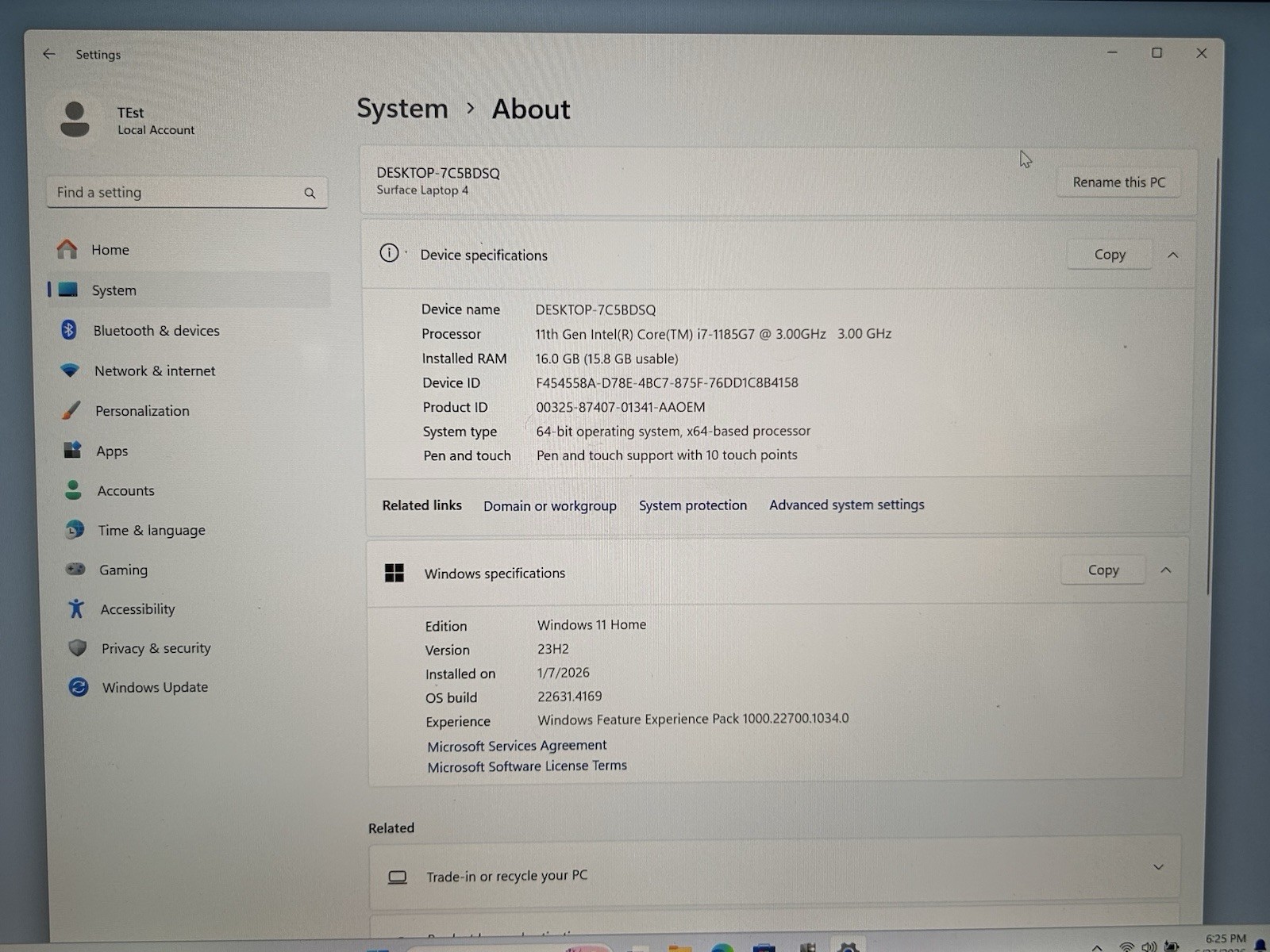Click the Personalization paintbrush icon

[x=71, y=410]
